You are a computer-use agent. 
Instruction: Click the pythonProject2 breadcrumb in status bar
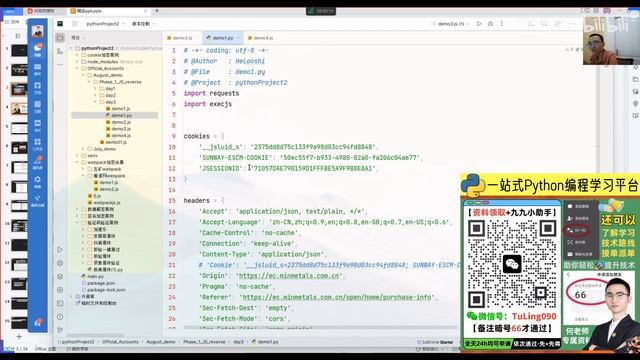coord(76,342)
